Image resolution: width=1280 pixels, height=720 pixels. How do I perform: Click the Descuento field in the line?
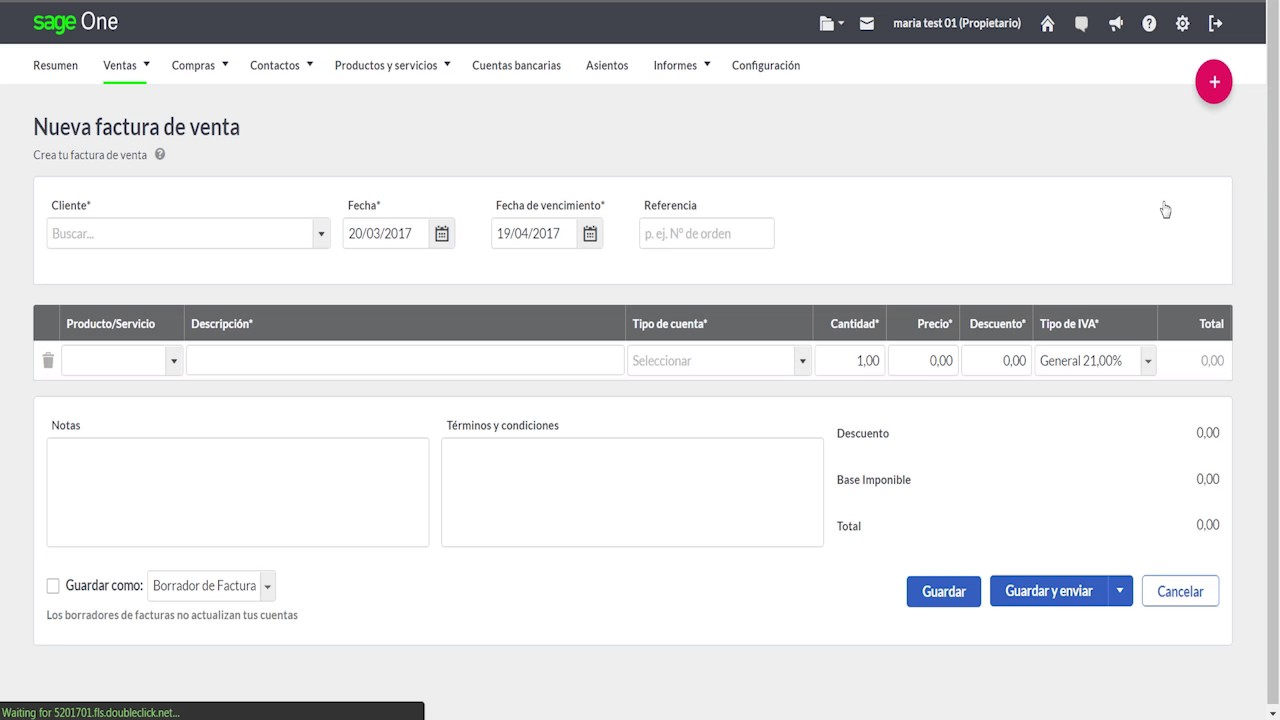pos(996,361)
